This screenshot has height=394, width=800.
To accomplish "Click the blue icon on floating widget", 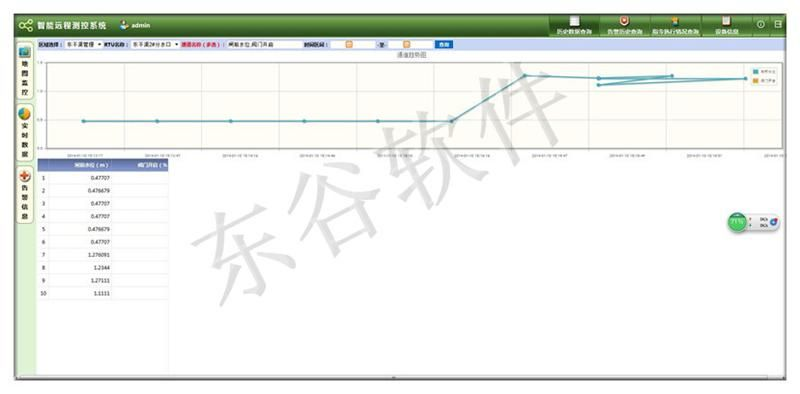I will (773, 222).
